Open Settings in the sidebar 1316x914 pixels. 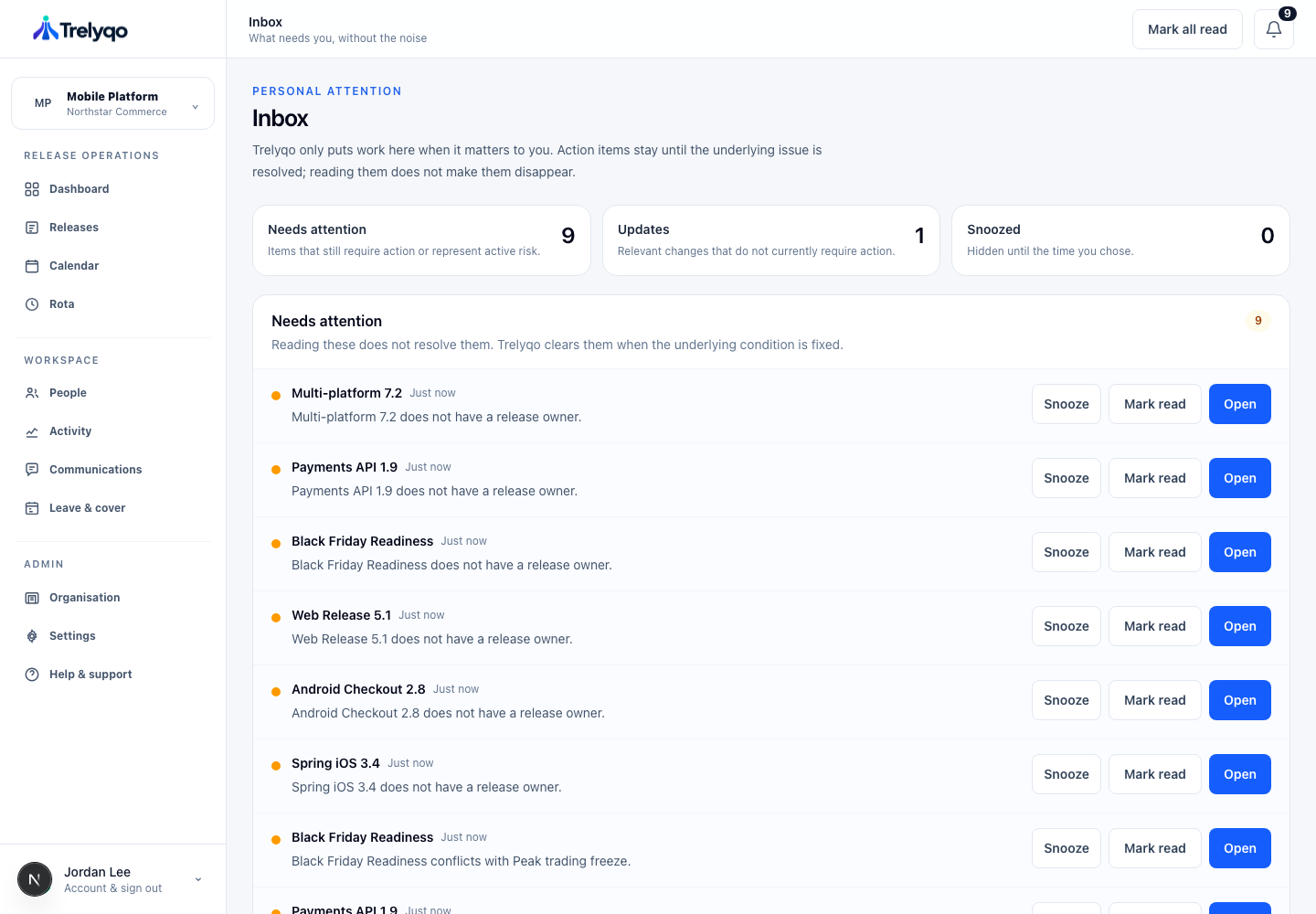point(112,636)
